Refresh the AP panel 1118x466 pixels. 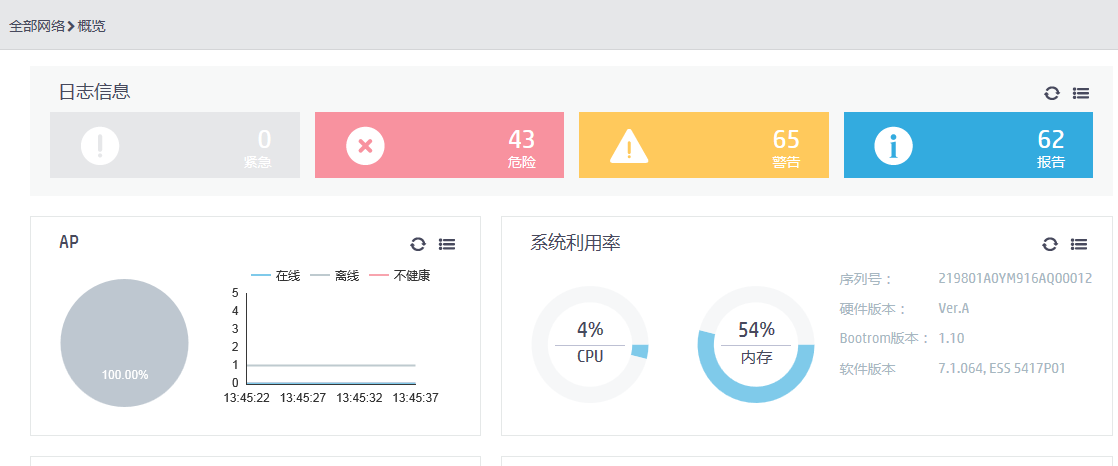pyautogui.click(x=418, y=244)
